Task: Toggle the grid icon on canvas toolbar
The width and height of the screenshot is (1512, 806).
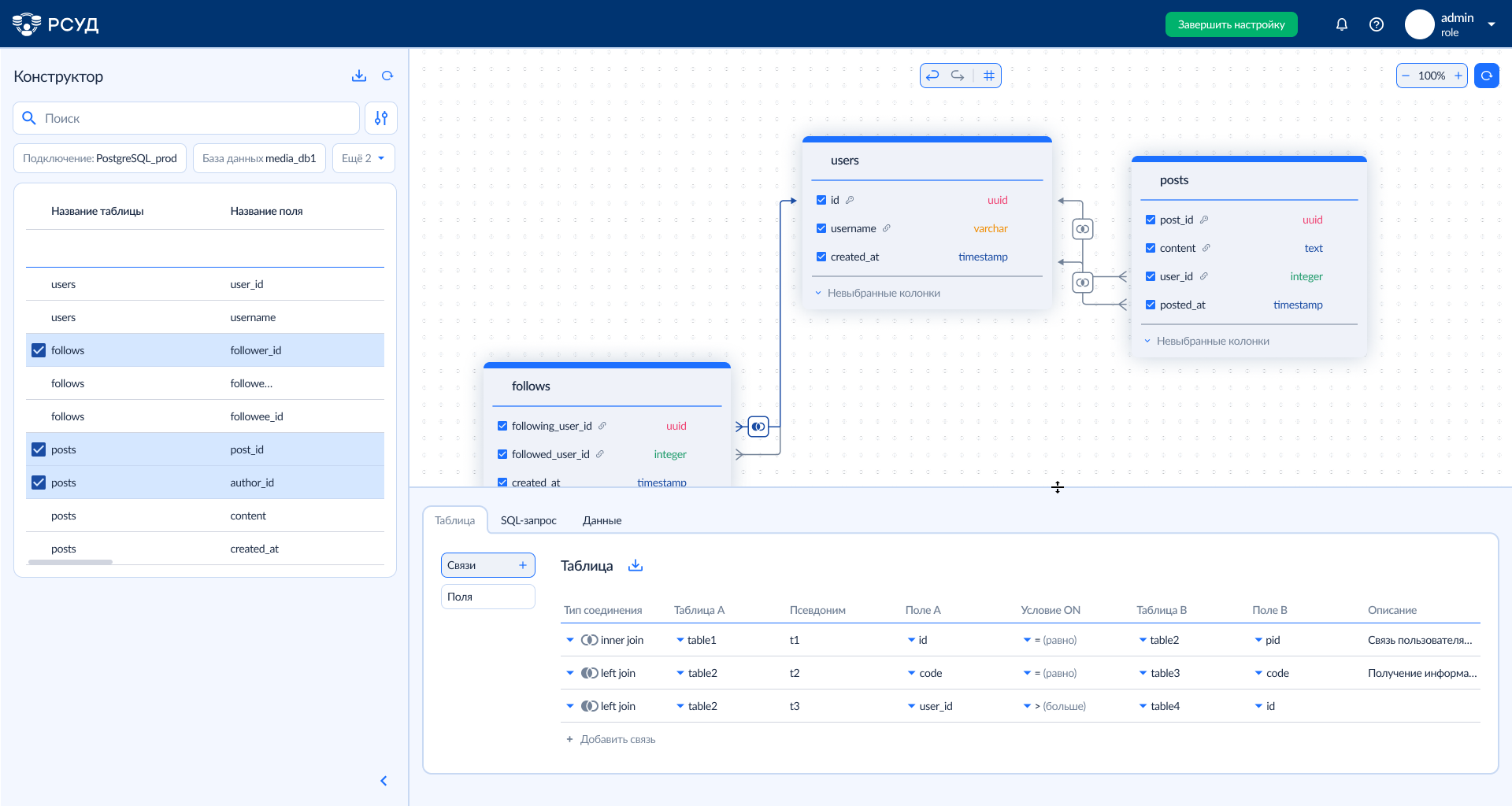Action: (x=989, y=76)
